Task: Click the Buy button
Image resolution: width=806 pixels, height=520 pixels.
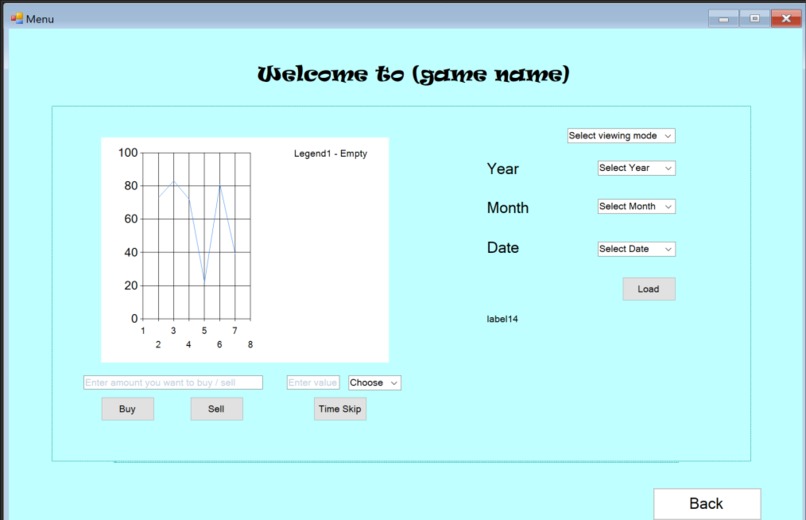Action: click(x=127, y=409)
